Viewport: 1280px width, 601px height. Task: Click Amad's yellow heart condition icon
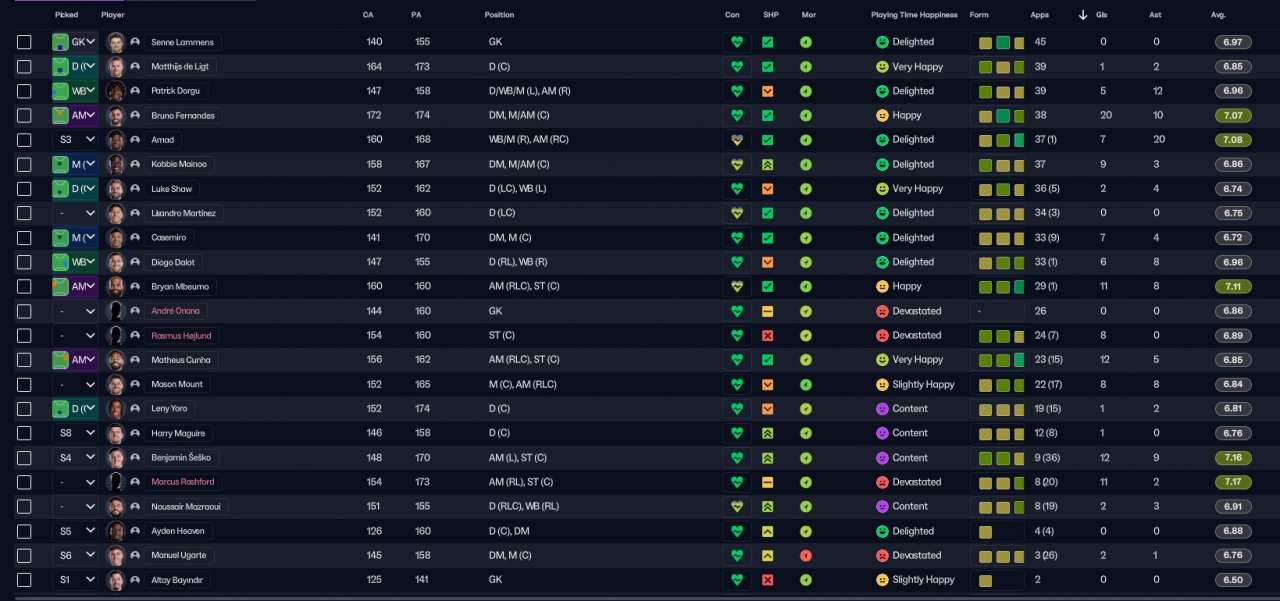[x=737, y=140]
